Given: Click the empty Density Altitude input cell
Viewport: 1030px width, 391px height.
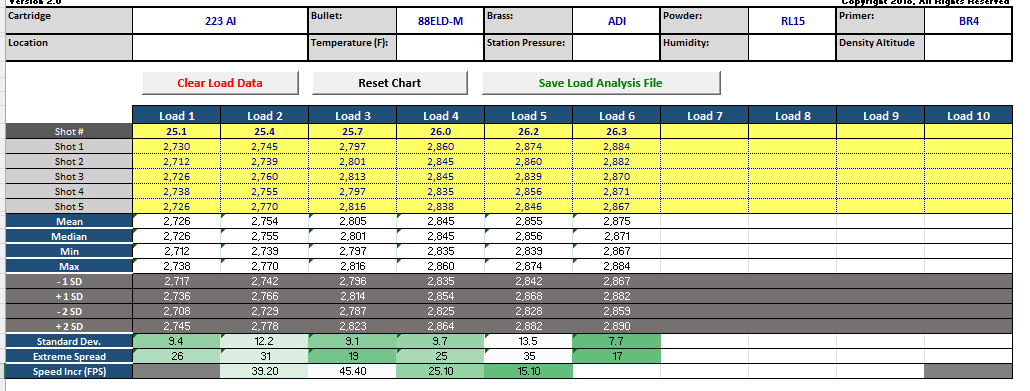Looking at the screenshot, I should point(968,47).
